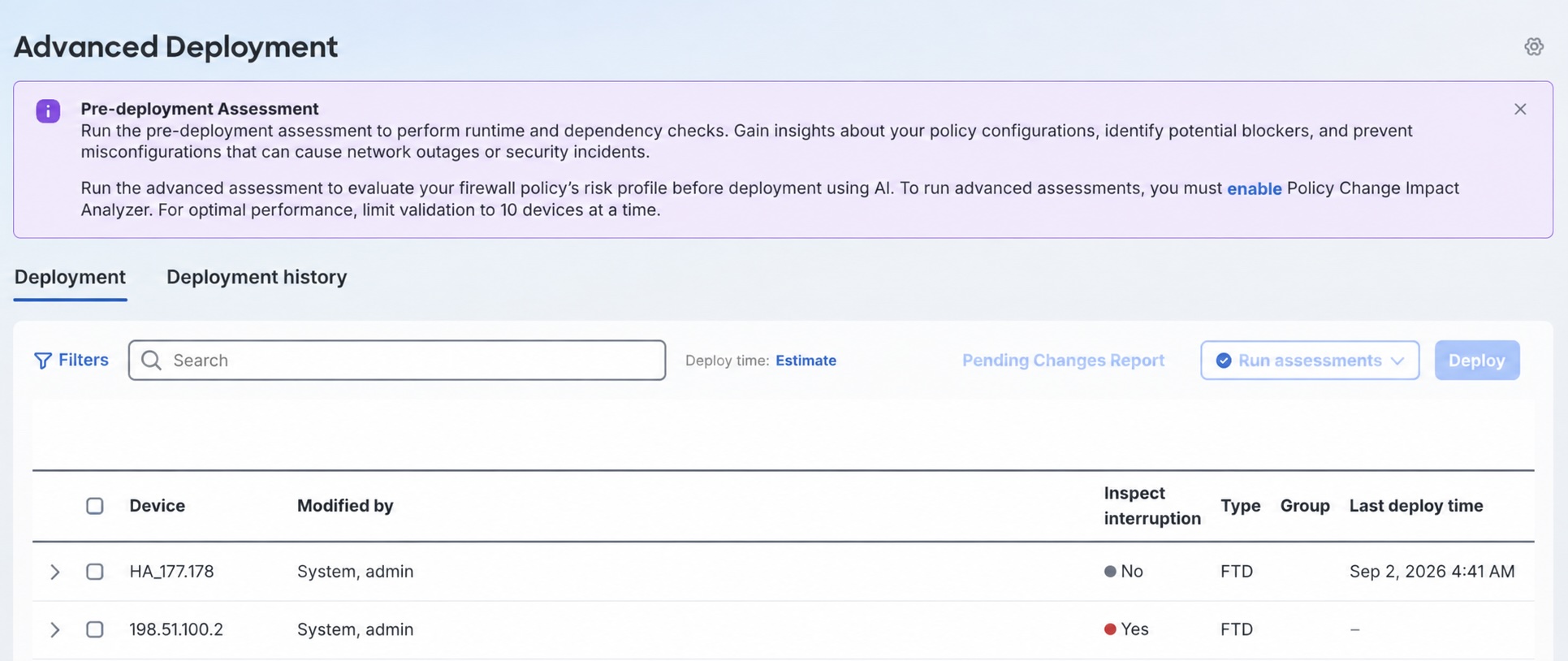This screenshot has width=1568, height=661.
Task: Expand the HA_177.178 device row
Action: coord(54,572)
